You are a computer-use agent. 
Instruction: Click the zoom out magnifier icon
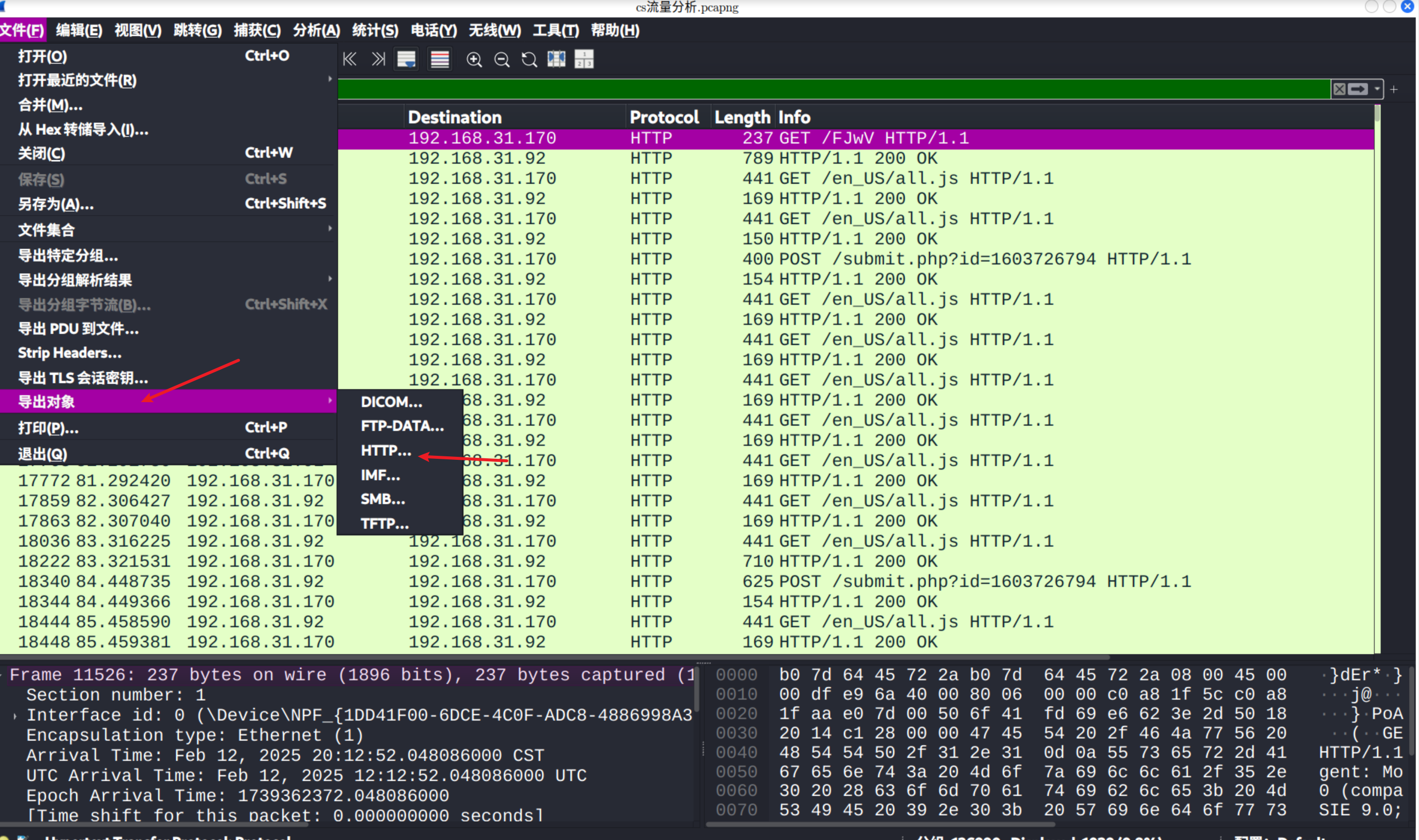502,59
